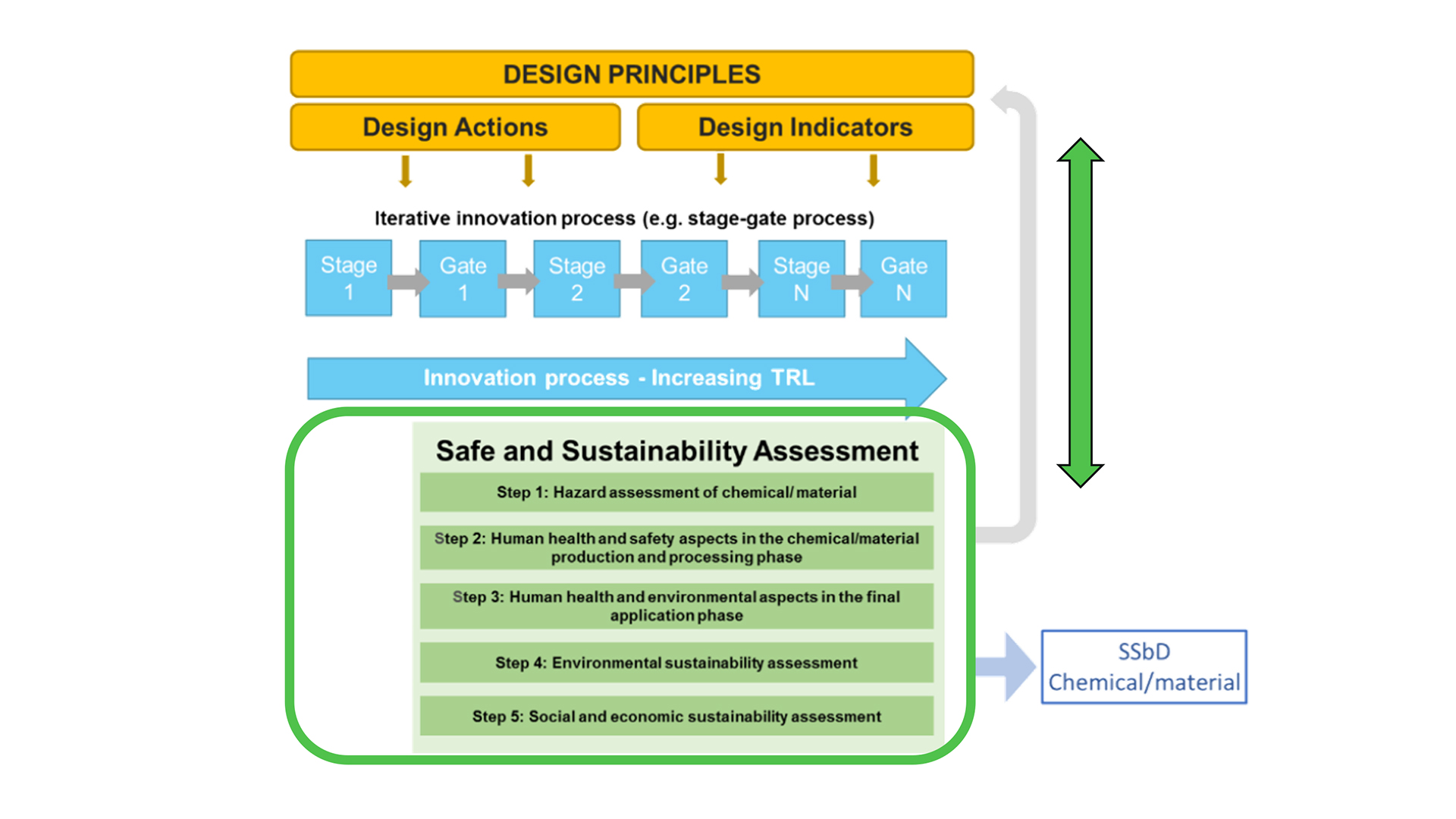This screenshot has height=819, width=1456.
Task: Click the Innovation process Increasing TRL arrow
Action: pyautogui.click(x=618, y=378)
